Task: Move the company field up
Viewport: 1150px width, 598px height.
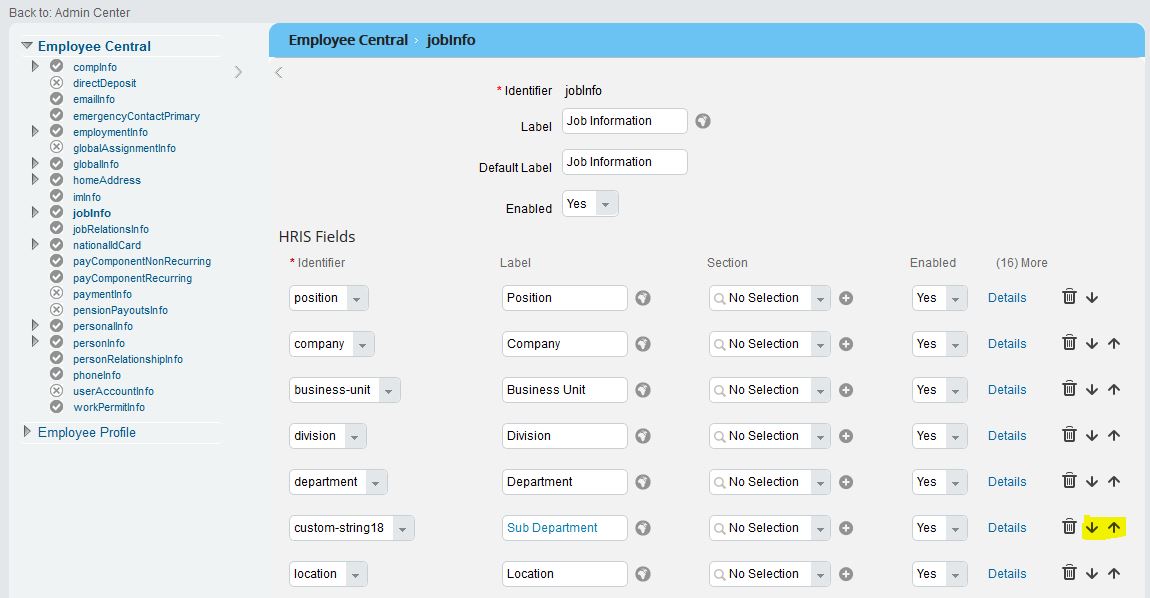Action: click(1114, 344)
